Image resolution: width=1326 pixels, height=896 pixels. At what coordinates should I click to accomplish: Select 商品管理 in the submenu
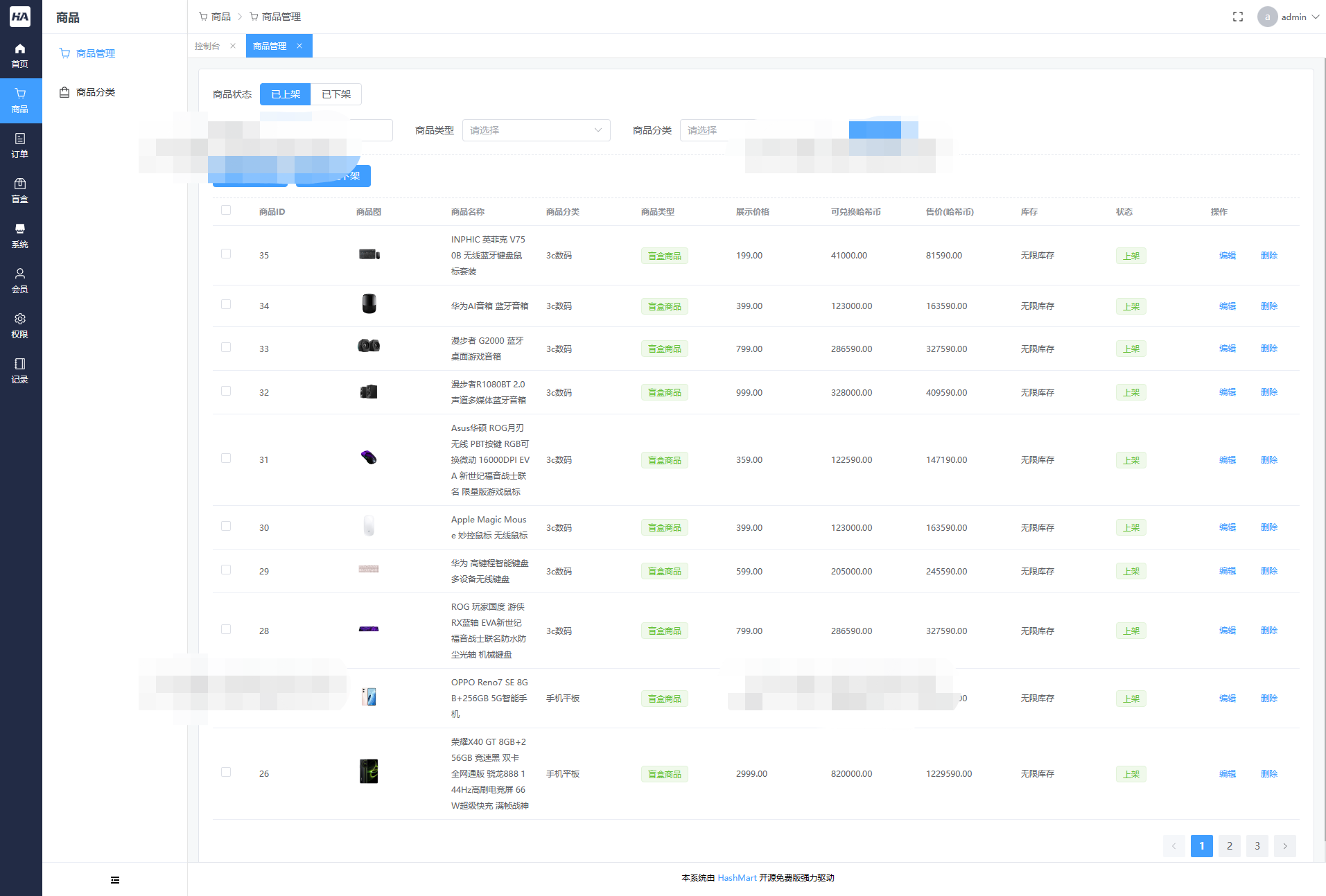pos(96,53)
